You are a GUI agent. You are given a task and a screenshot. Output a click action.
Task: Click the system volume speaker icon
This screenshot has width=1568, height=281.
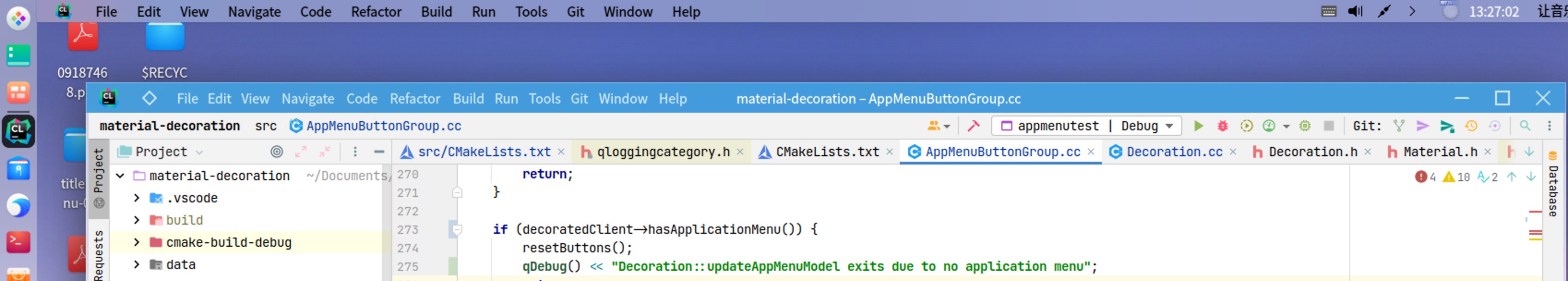(1355, 12)
